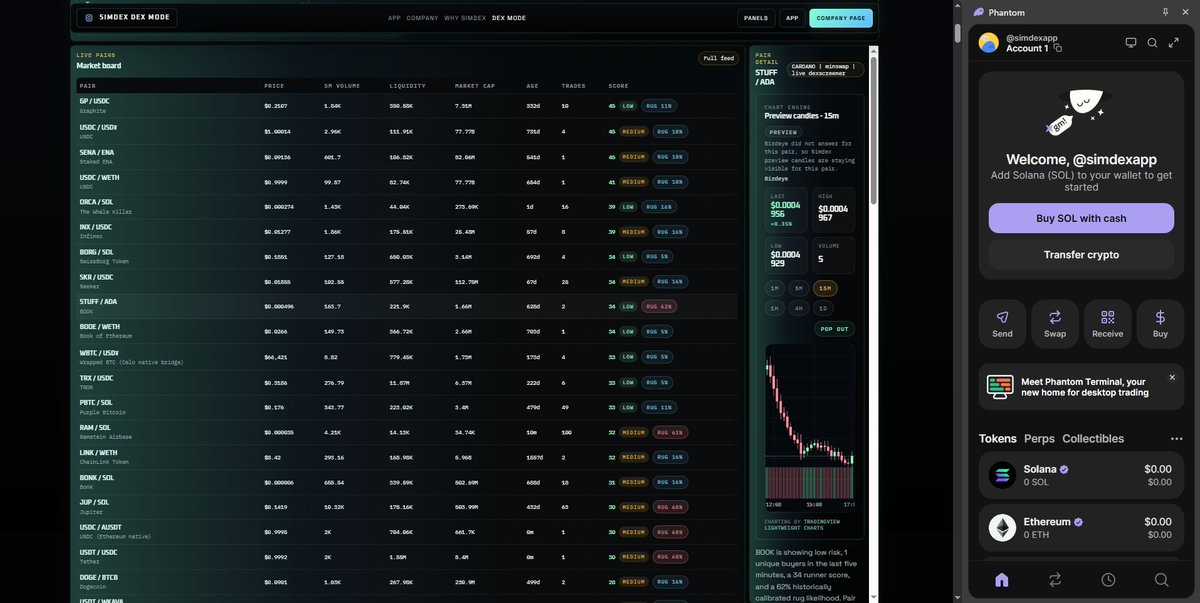Go to Phantom home in bottom navigation

pos(1002,580)
